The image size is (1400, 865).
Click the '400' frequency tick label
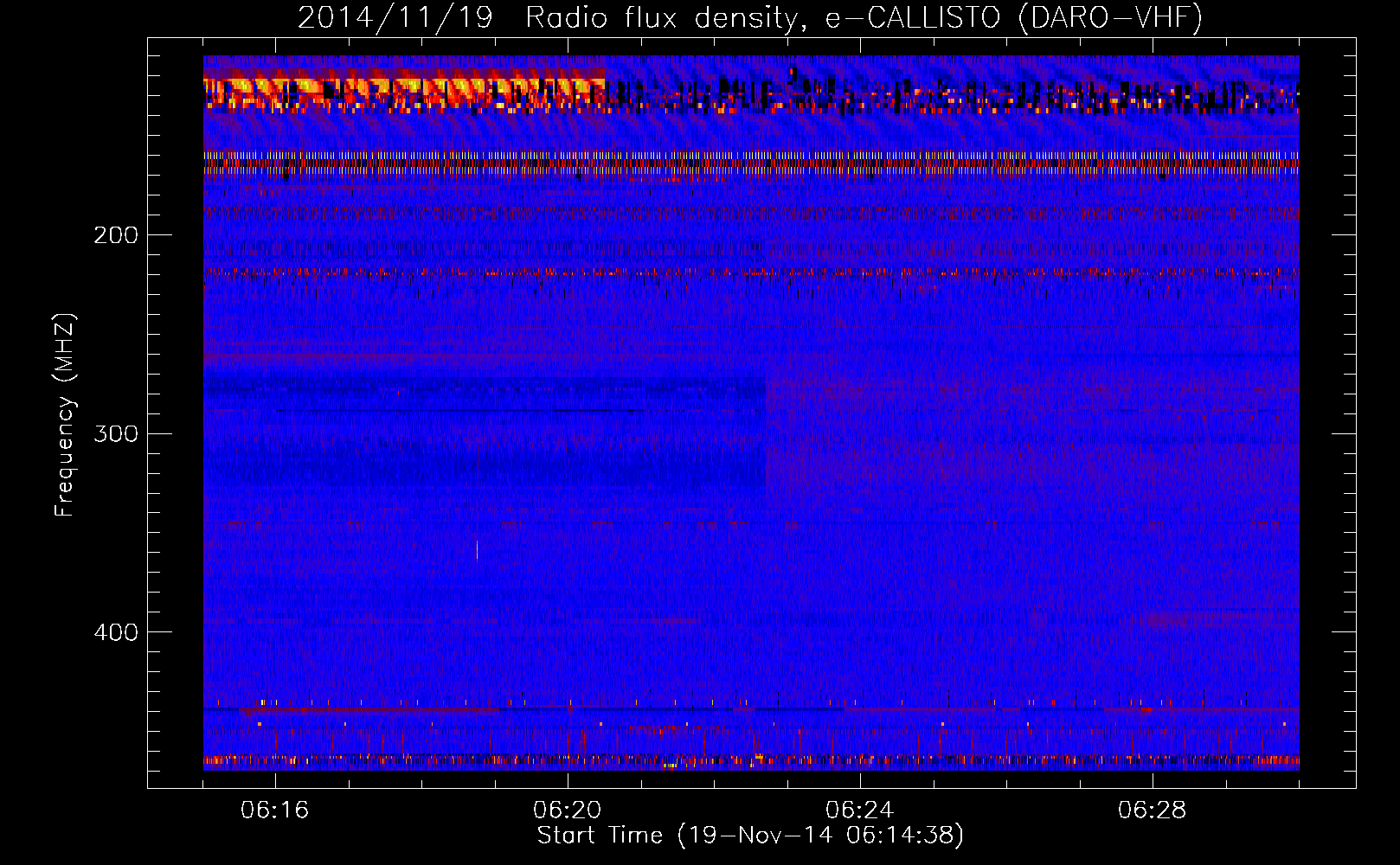click(x=116, y=632)
